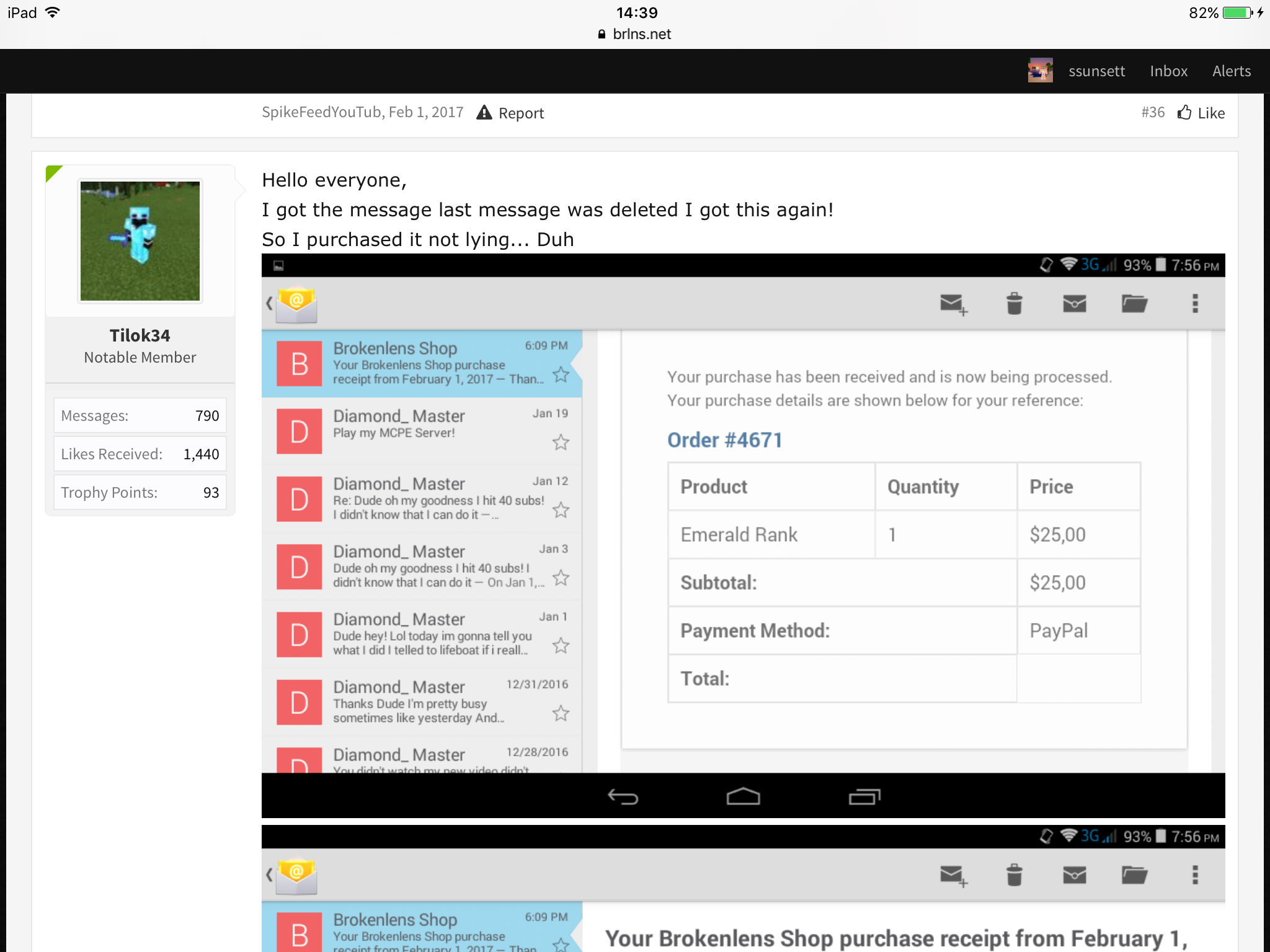Click the Android home button in the first screenshot
The height and width of the screenshot is (952, 1270).
(x=743, y=796)
